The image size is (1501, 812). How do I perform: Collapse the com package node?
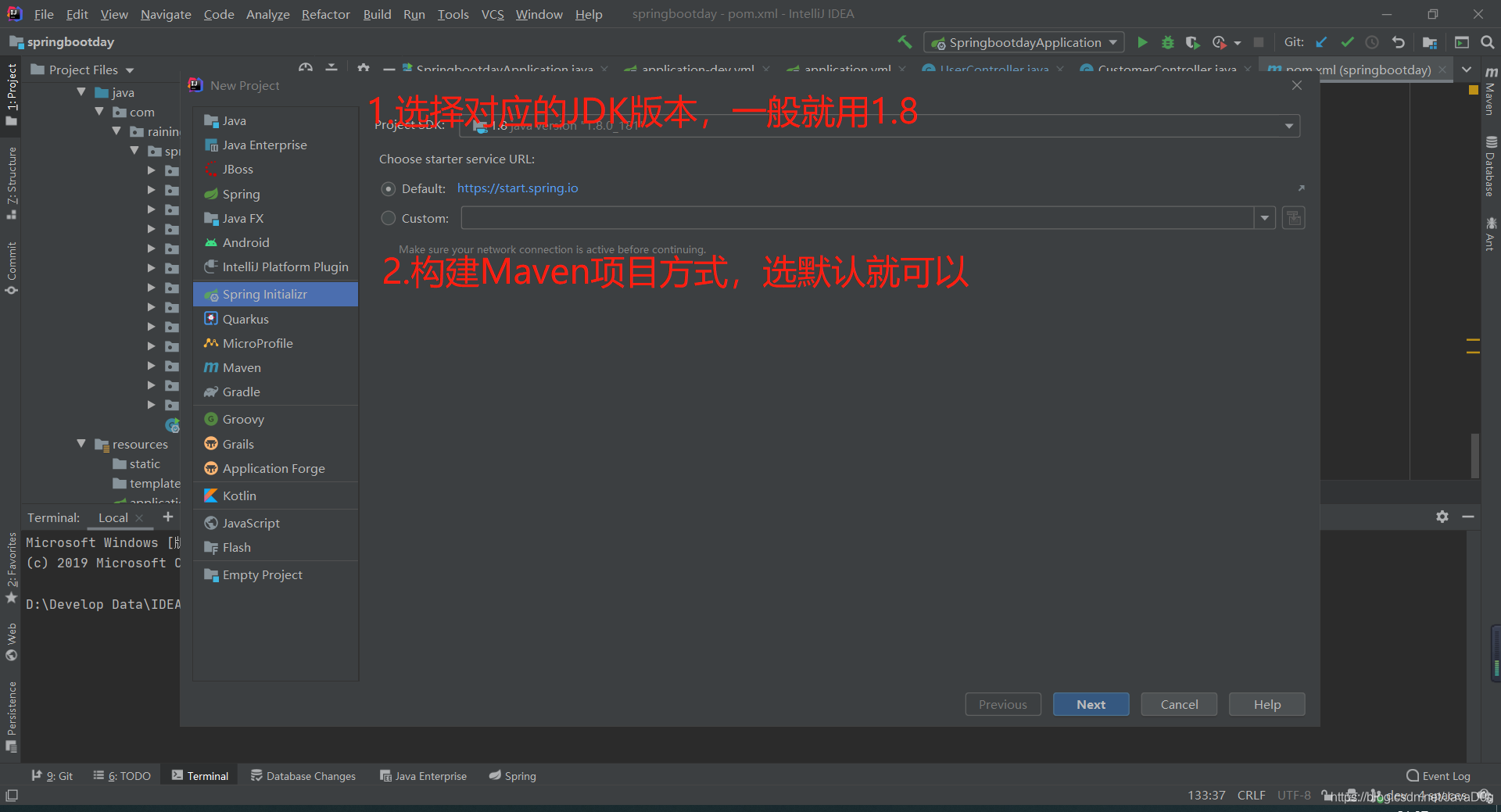(x=99, y=112)
